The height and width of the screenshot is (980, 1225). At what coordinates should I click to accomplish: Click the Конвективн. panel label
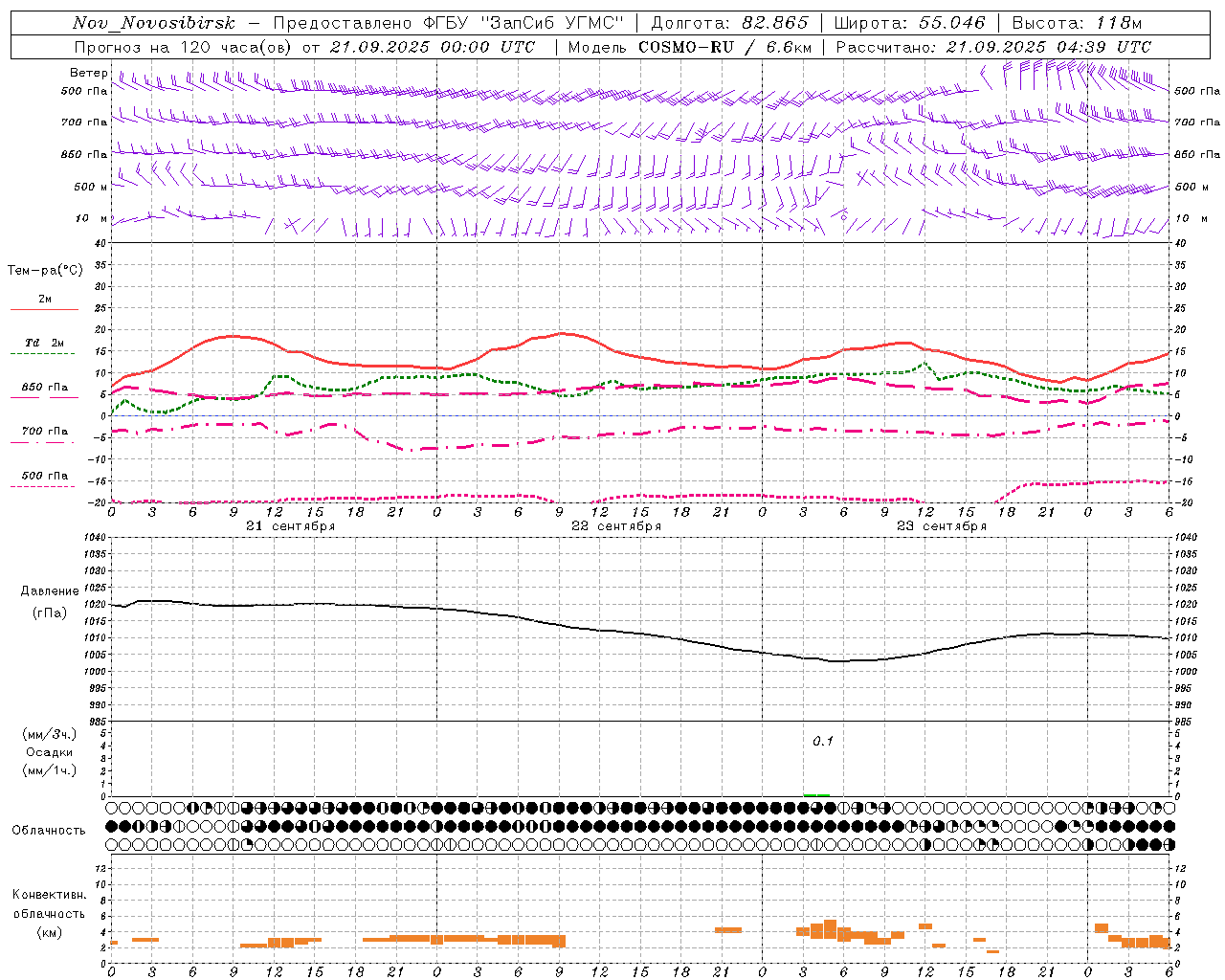click(x=50, y=895)
